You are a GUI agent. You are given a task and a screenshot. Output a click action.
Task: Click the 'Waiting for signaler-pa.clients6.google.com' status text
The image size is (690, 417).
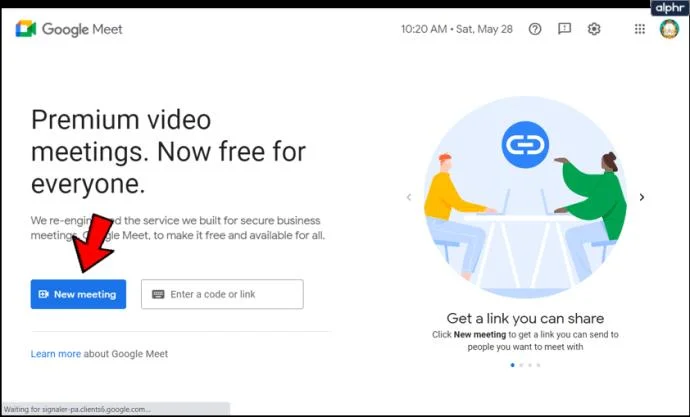(x=77, y=410)
